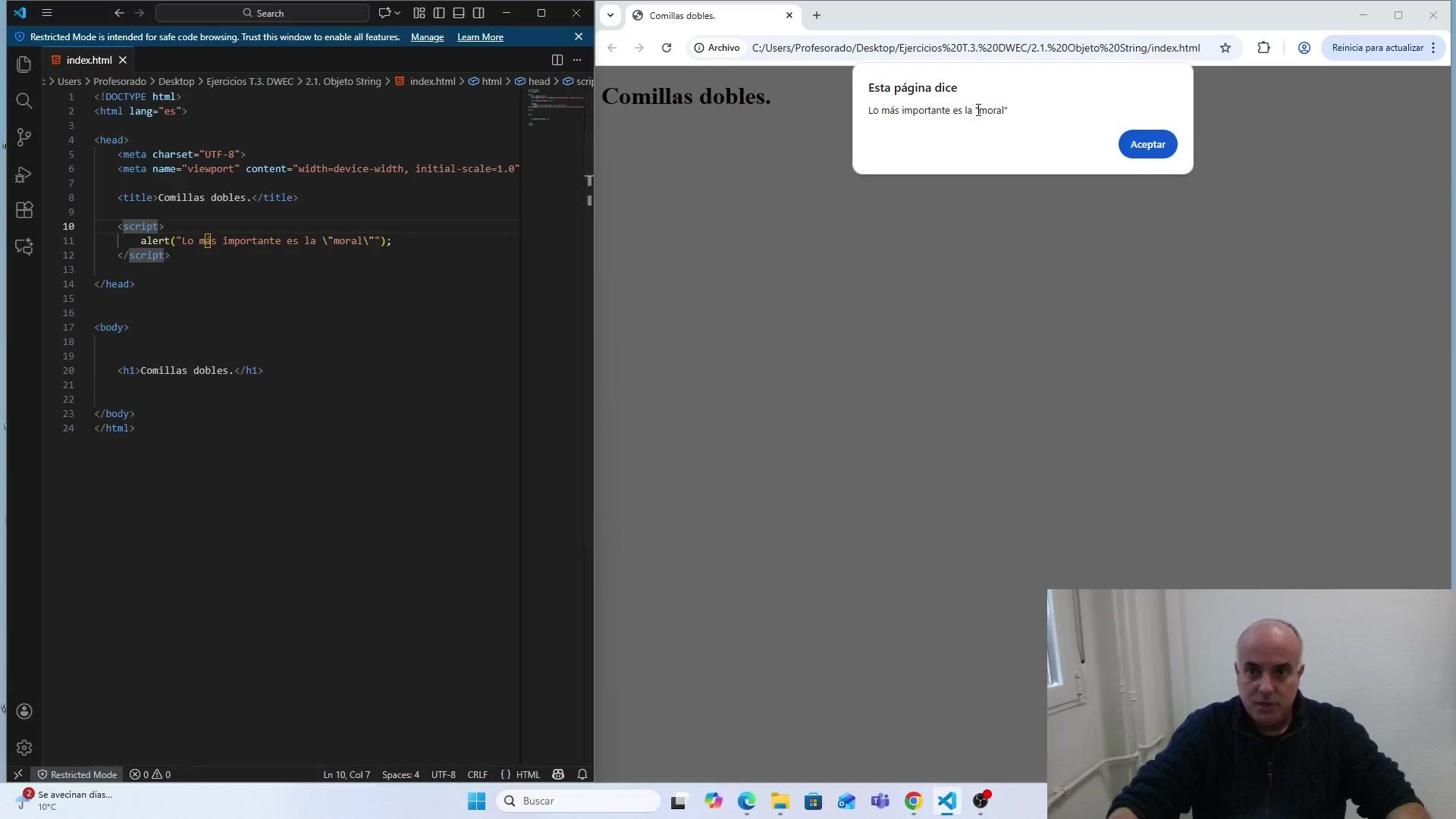Open VS Code notifications bell
The height and width of the screenshot is (819, 1456).
pyautogui.click(x=582, y=774)
